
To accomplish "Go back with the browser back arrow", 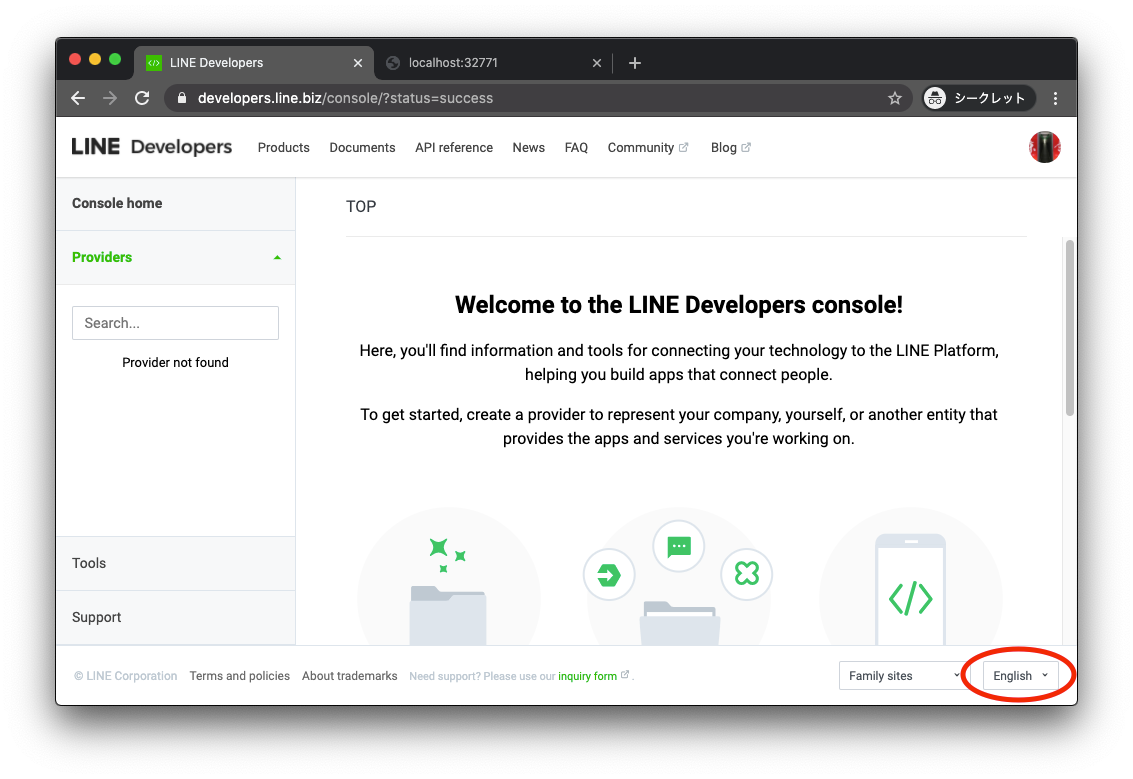I will [x=78, y=98].
